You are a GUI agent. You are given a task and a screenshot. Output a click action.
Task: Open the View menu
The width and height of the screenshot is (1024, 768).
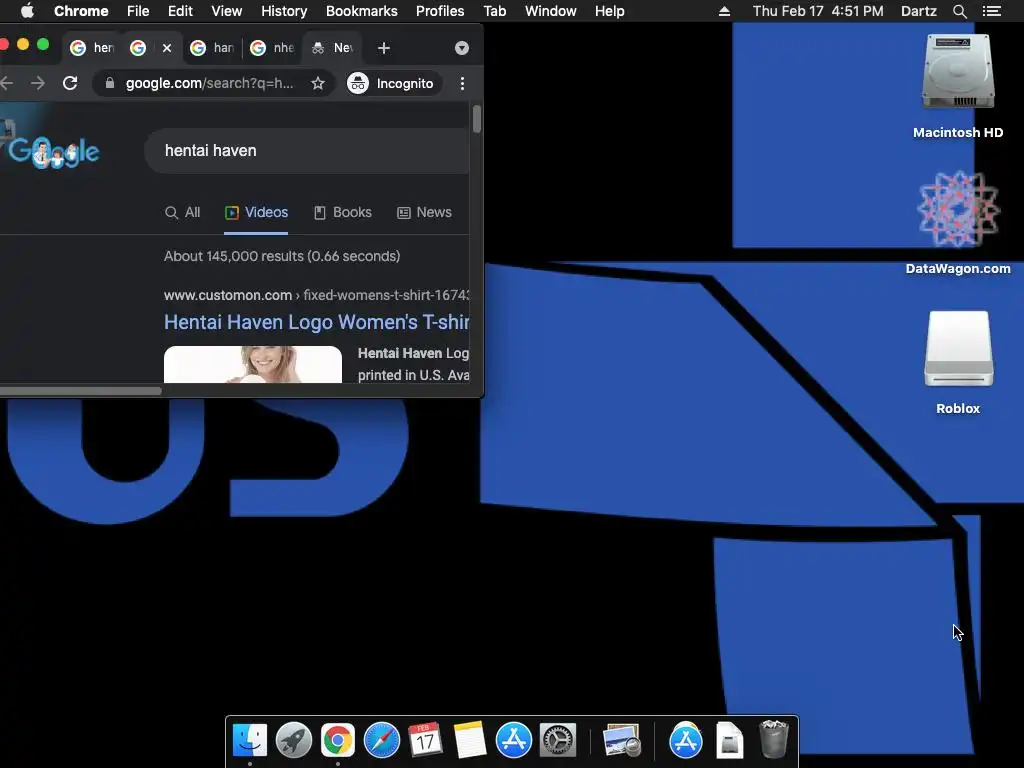point(227,11)
